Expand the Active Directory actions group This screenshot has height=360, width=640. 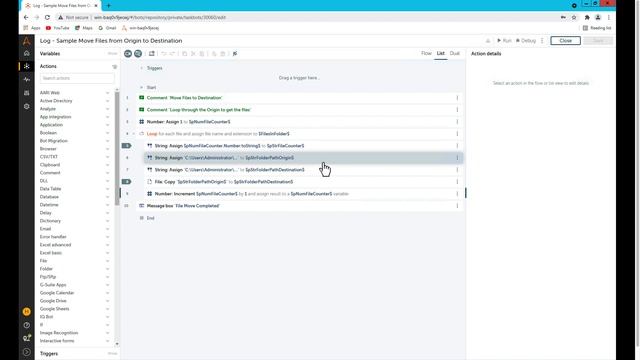coord(108,101)
